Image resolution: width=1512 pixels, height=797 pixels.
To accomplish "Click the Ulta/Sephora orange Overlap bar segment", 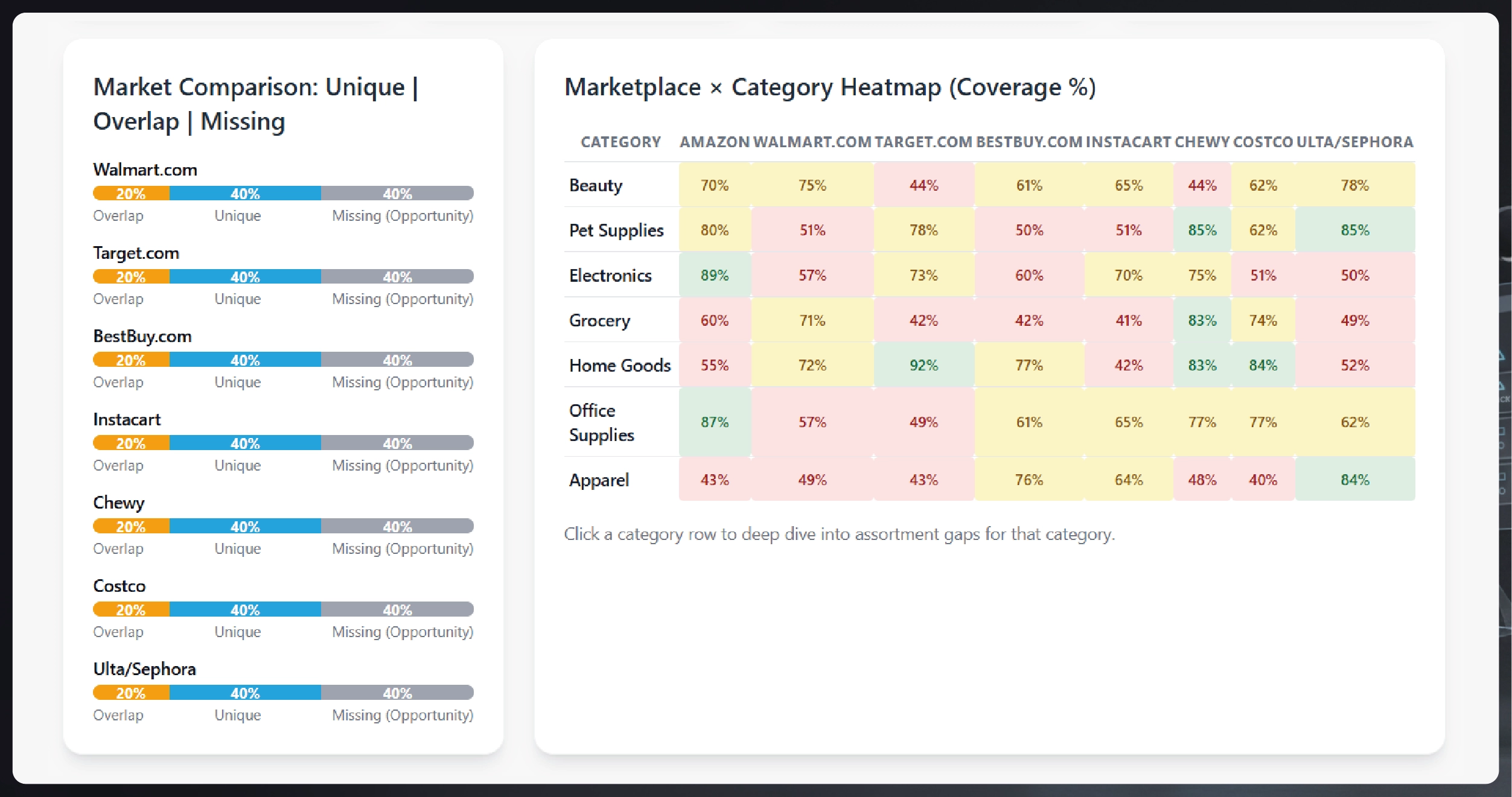I will pyautogui.click(x=131, y=693).
